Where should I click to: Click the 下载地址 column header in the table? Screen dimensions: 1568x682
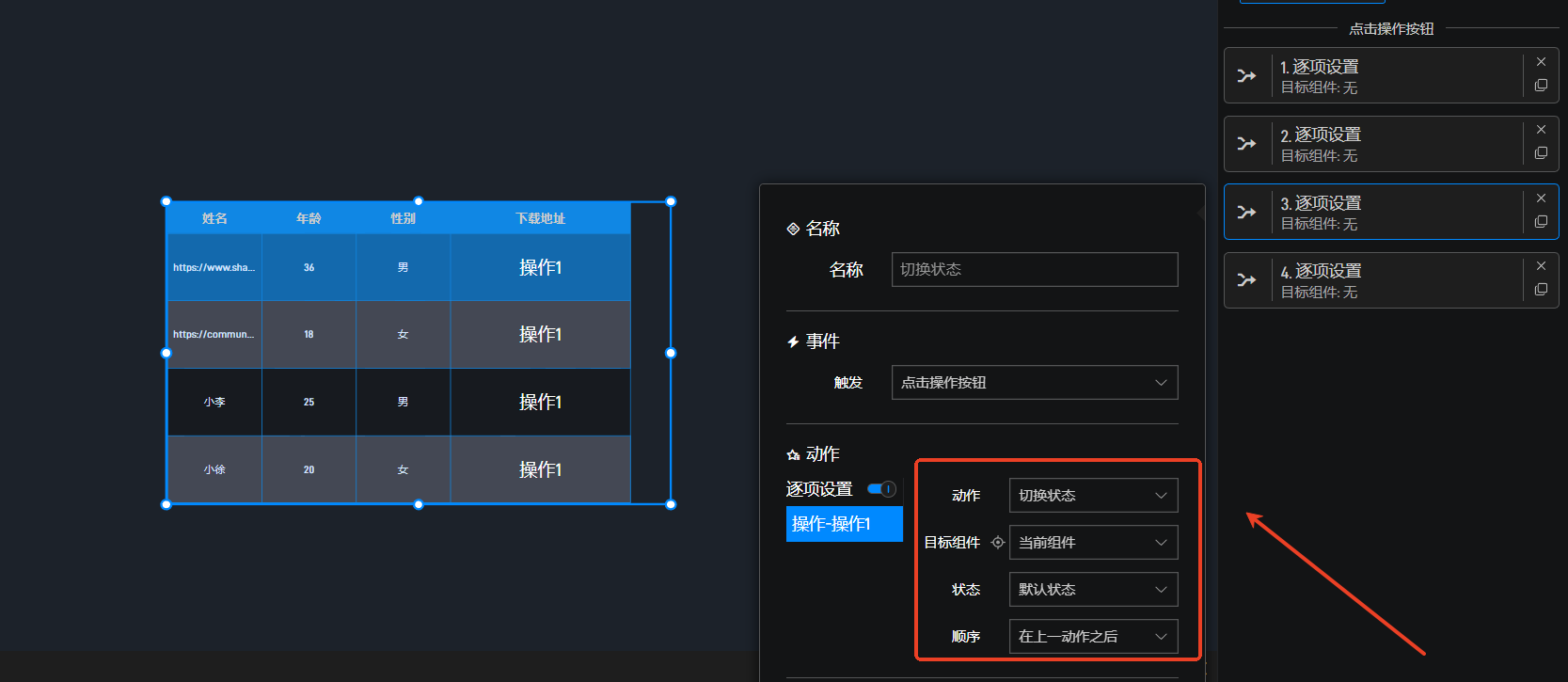tap(540, 218)
